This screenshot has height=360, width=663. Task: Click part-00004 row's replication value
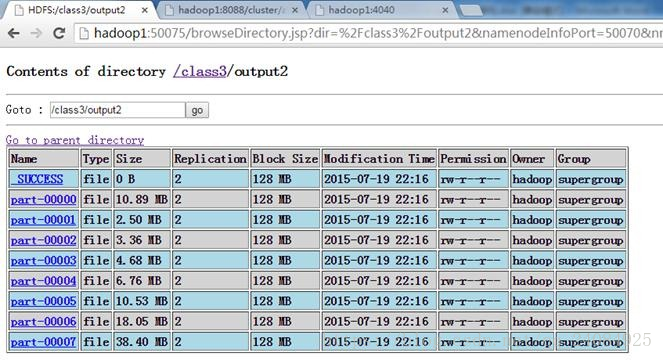[210, 280]
